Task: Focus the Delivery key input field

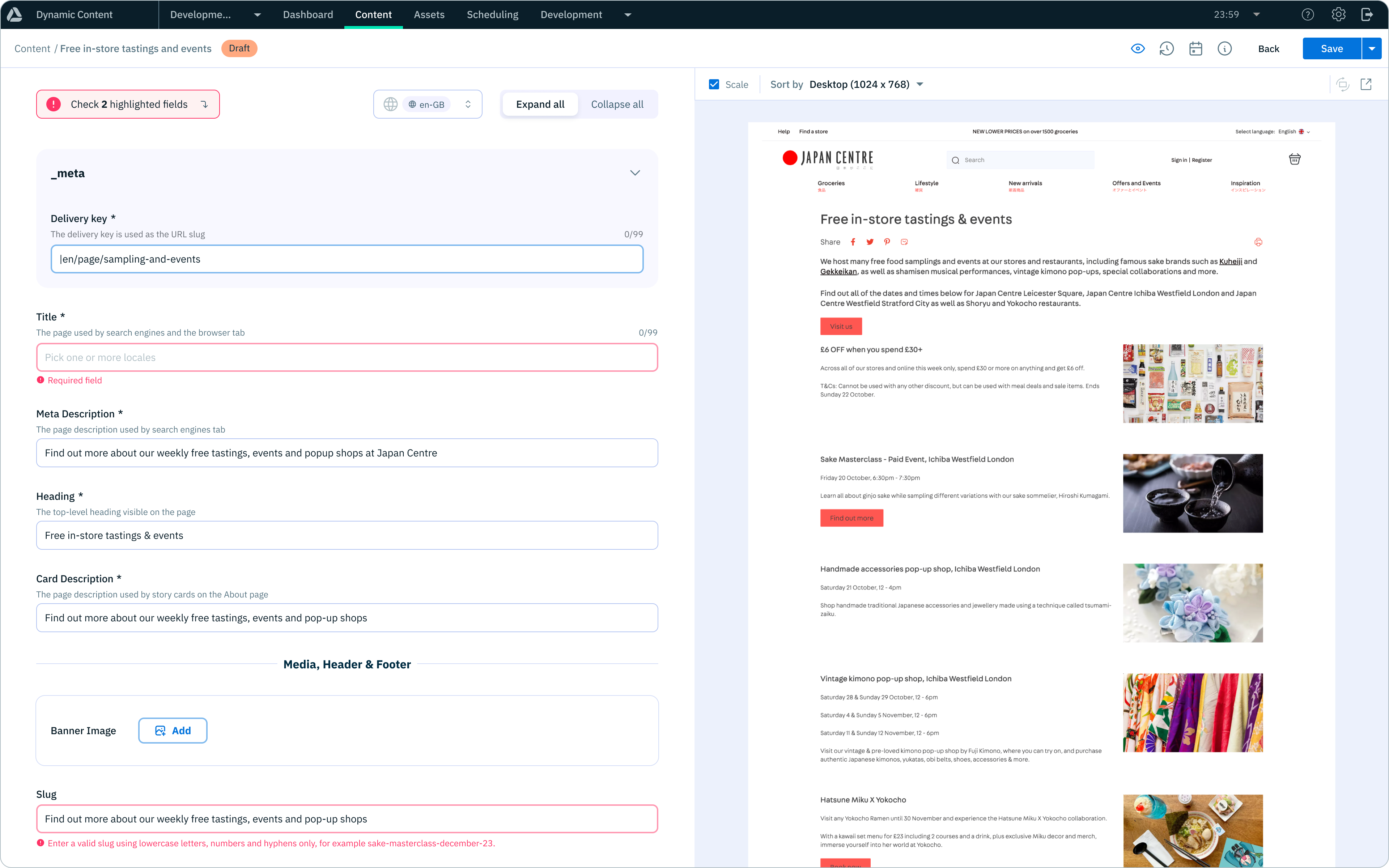Action: pyautogui.click(x=347, y=259)
